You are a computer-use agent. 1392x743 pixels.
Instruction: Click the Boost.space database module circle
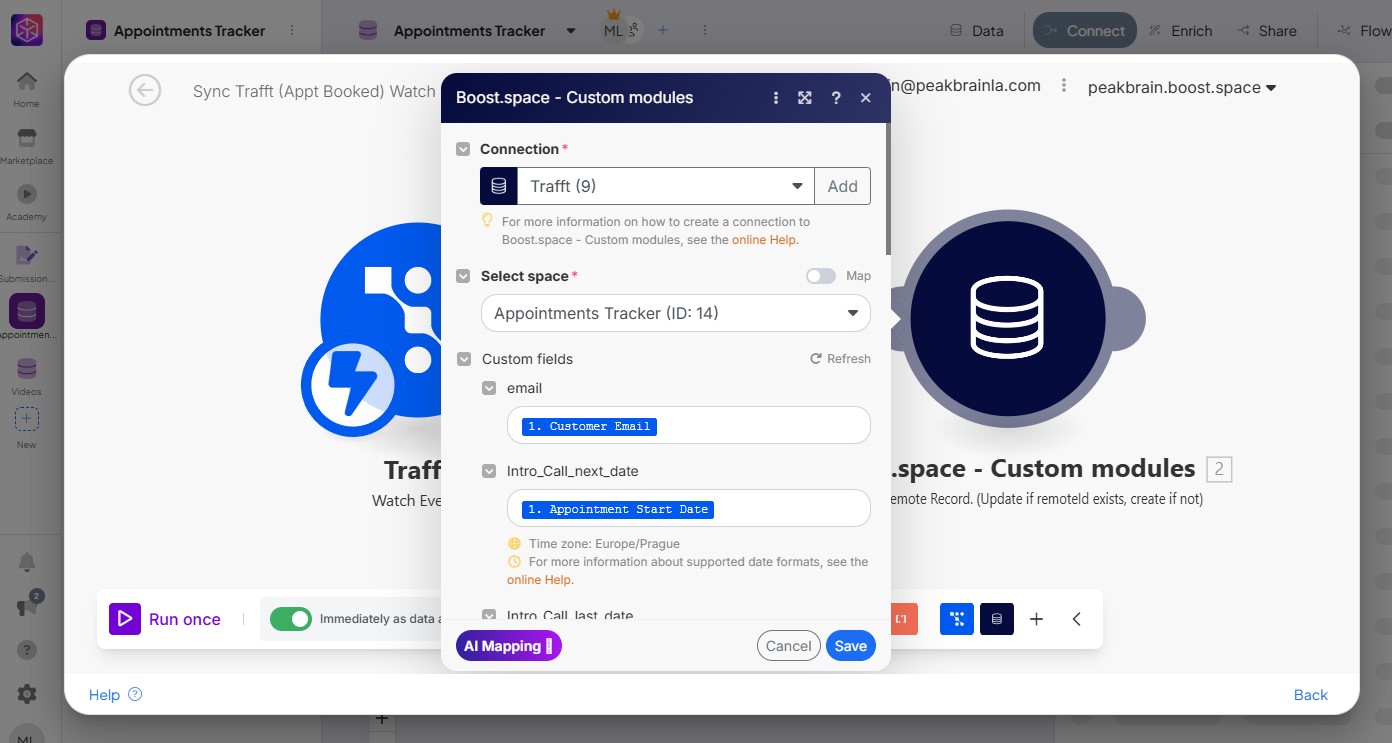(x=1008, y=319)
